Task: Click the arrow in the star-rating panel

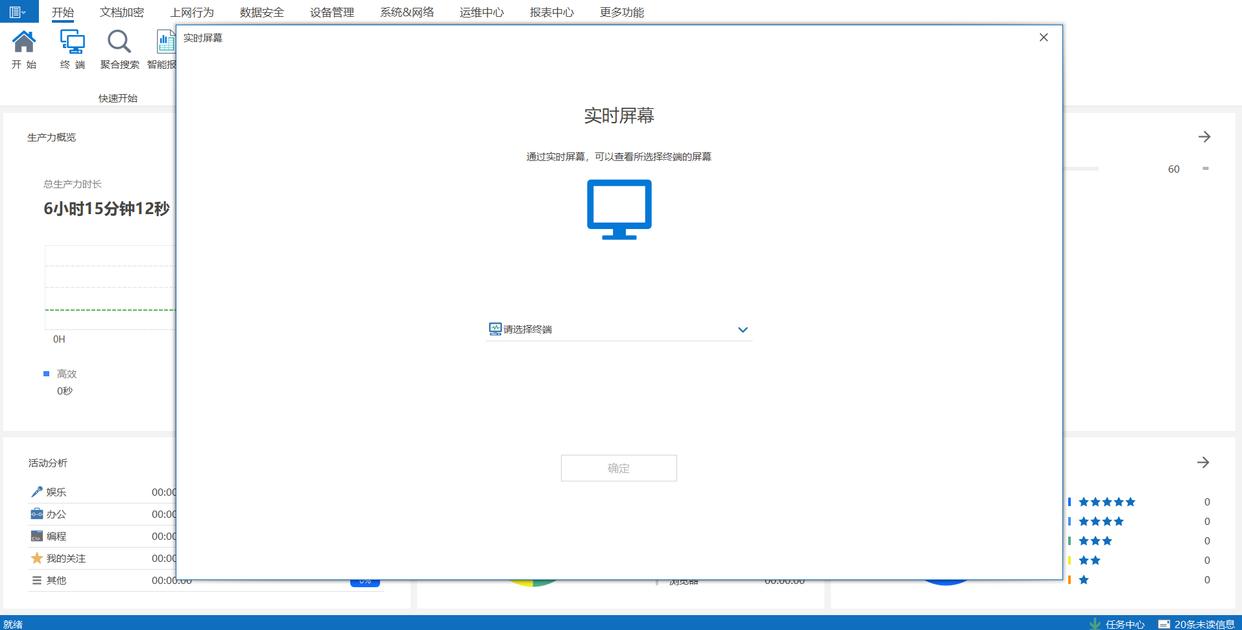Action: (x=1204, y=463)
